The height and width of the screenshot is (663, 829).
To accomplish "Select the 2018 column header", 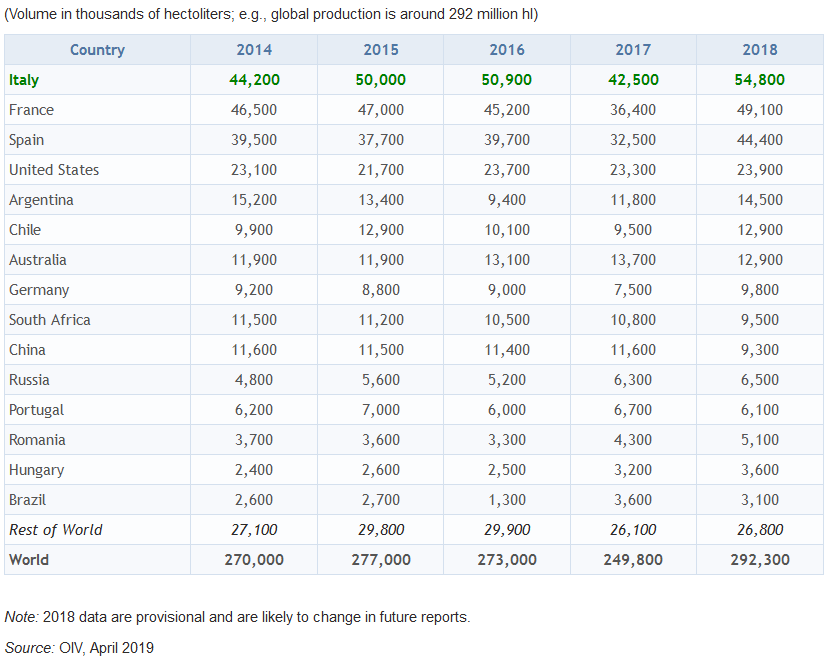I will (x=760, y=50).
